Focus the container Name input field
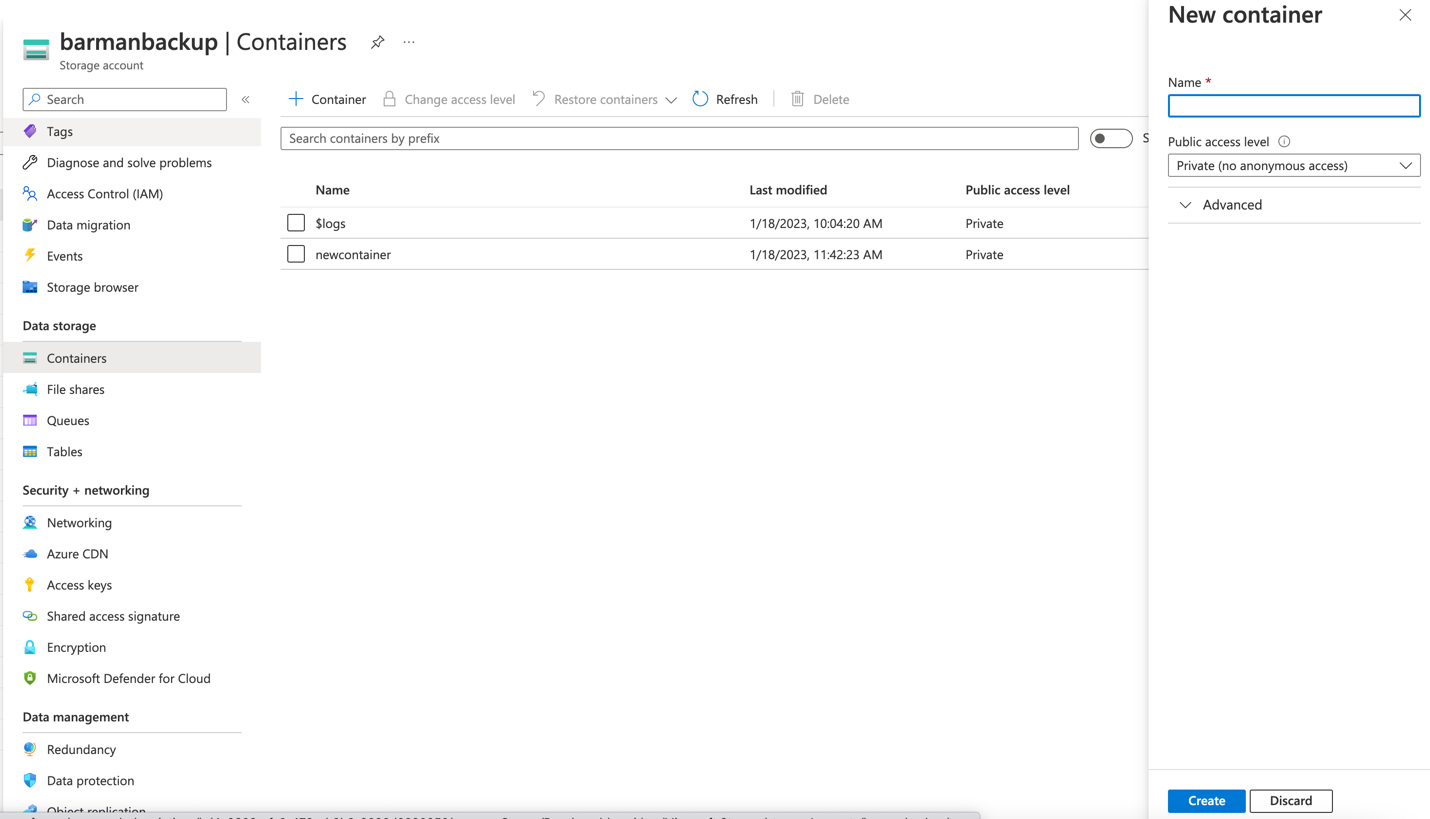 [1293, 106]
